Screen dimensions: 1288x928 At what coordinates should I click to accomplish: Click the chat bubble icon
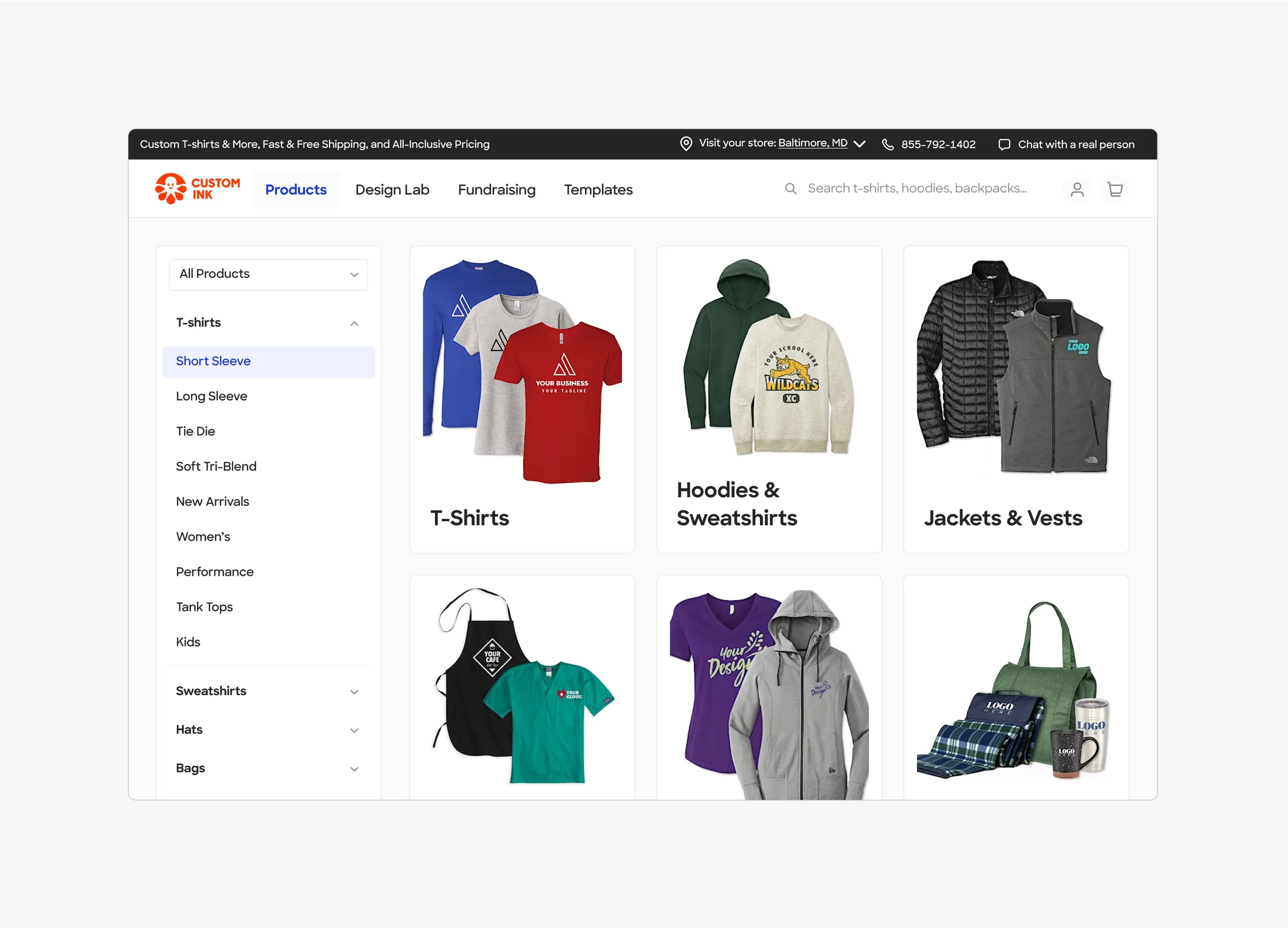click(1004, 144)
